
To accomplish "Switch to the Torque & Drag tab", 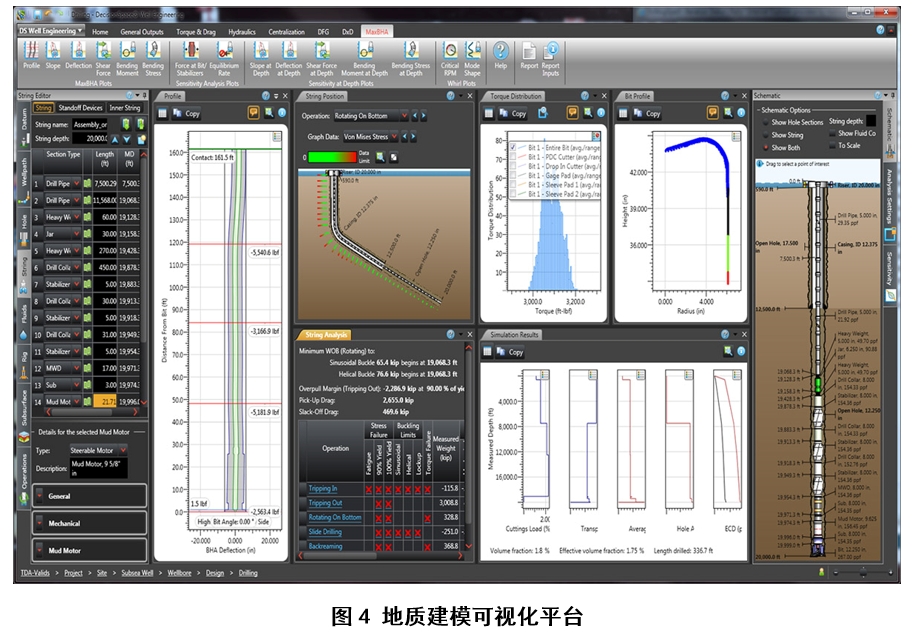I will tap(196, 32).
